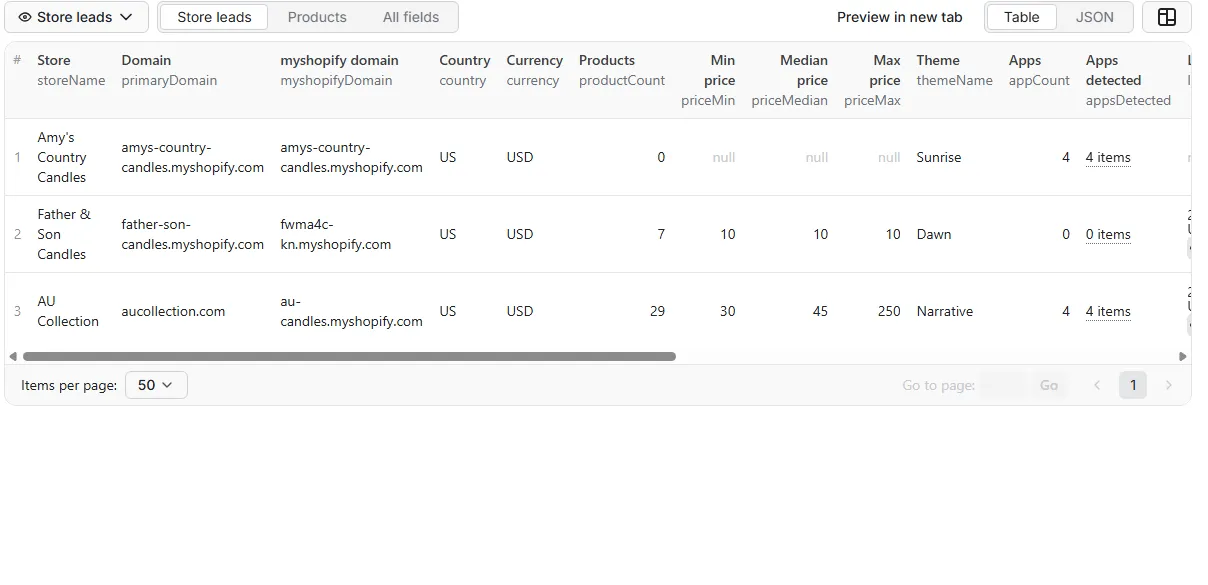Click the Min price column header
The height and width of the screenshot is (585, 1208).
(x=708, y=80)
